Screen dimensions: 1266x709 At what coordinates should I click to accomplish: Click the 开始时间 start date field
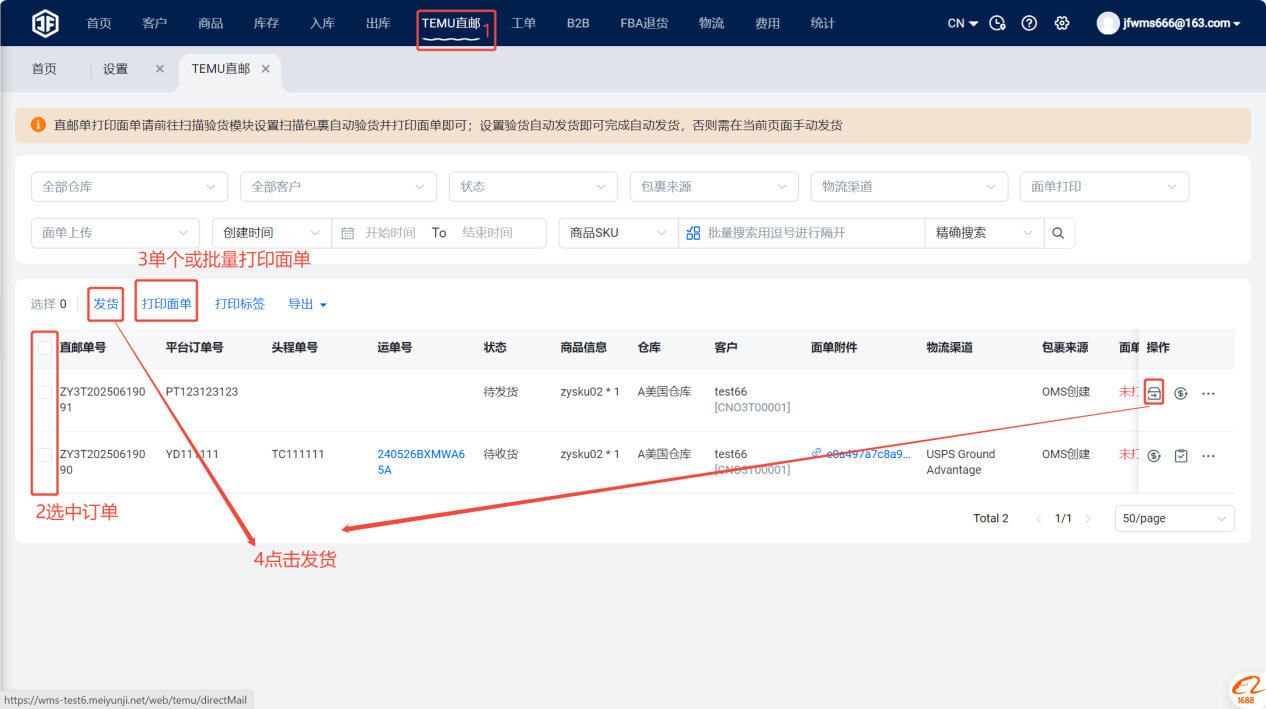pos(390,233)
